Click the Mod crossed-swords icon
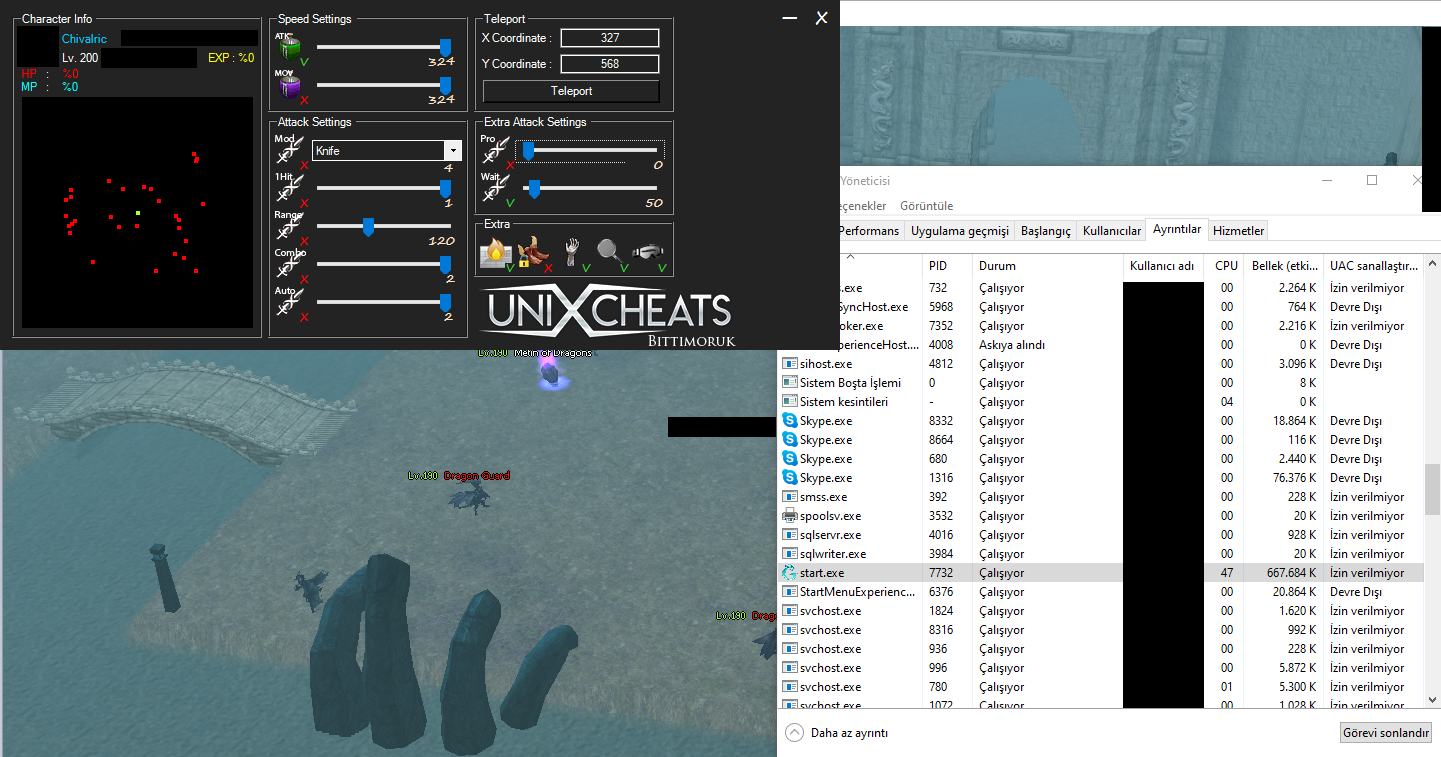Image resolution: width=1441 pixels, height=757 pixels. [x=288, y=150]
